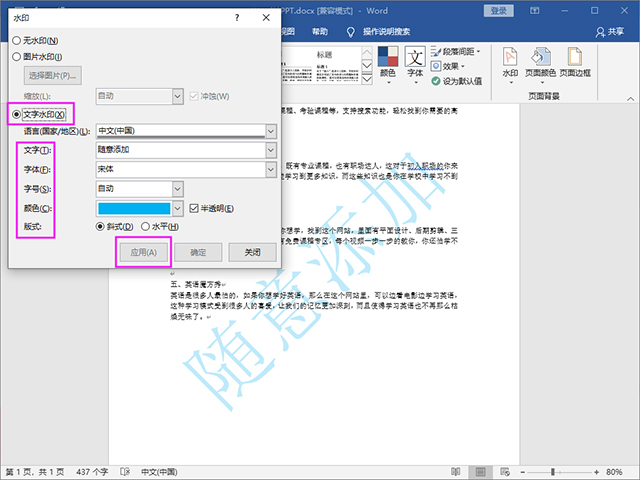The width and height of the screenshot is (640, 480).
Task: Click OK (确定) button
Action: tap(198, 252)
